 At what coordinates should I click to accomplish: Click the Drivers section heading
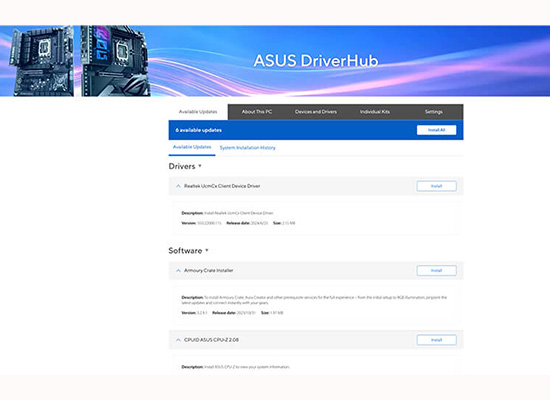182,166
